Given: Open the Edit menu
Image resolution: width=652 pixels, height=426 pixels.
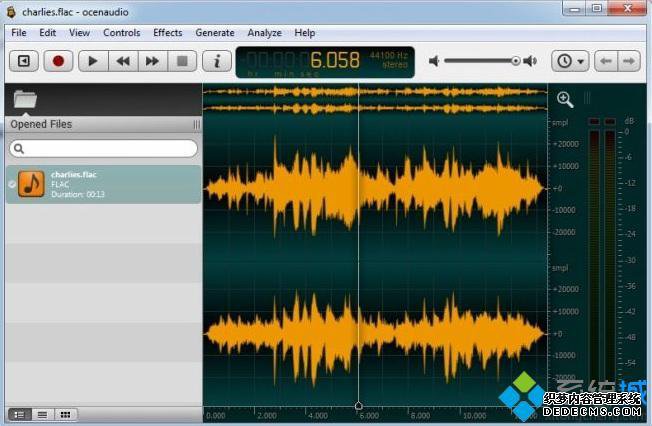Looking at the screenshot, I should tap(47, 33).
